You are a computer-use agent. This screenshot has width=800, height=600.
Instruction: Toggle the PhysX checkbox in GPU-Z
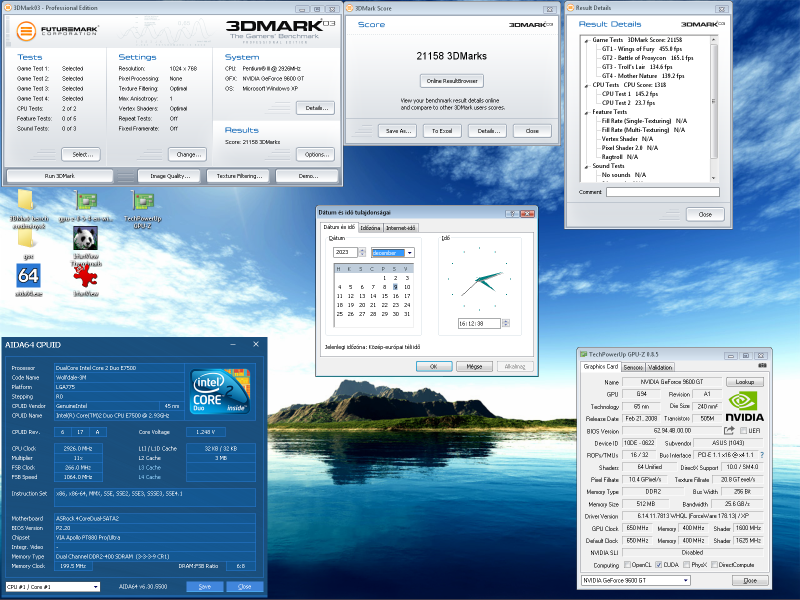687,565
